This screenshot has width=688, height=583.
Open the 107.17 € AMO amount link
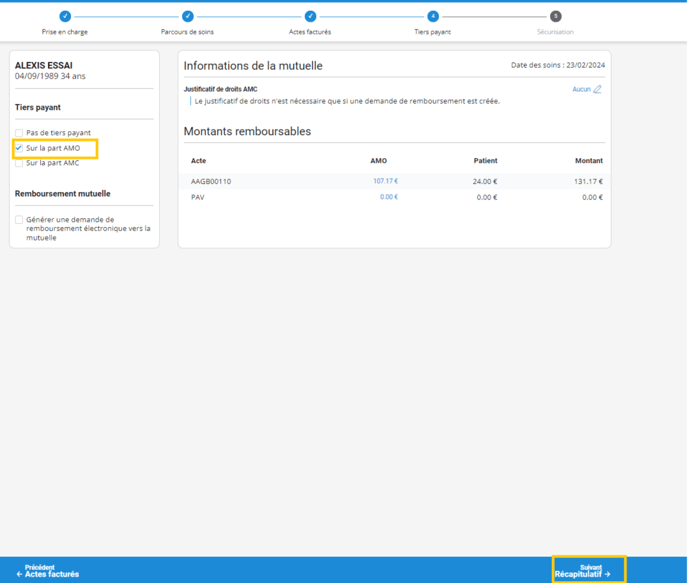click(385, 181)
